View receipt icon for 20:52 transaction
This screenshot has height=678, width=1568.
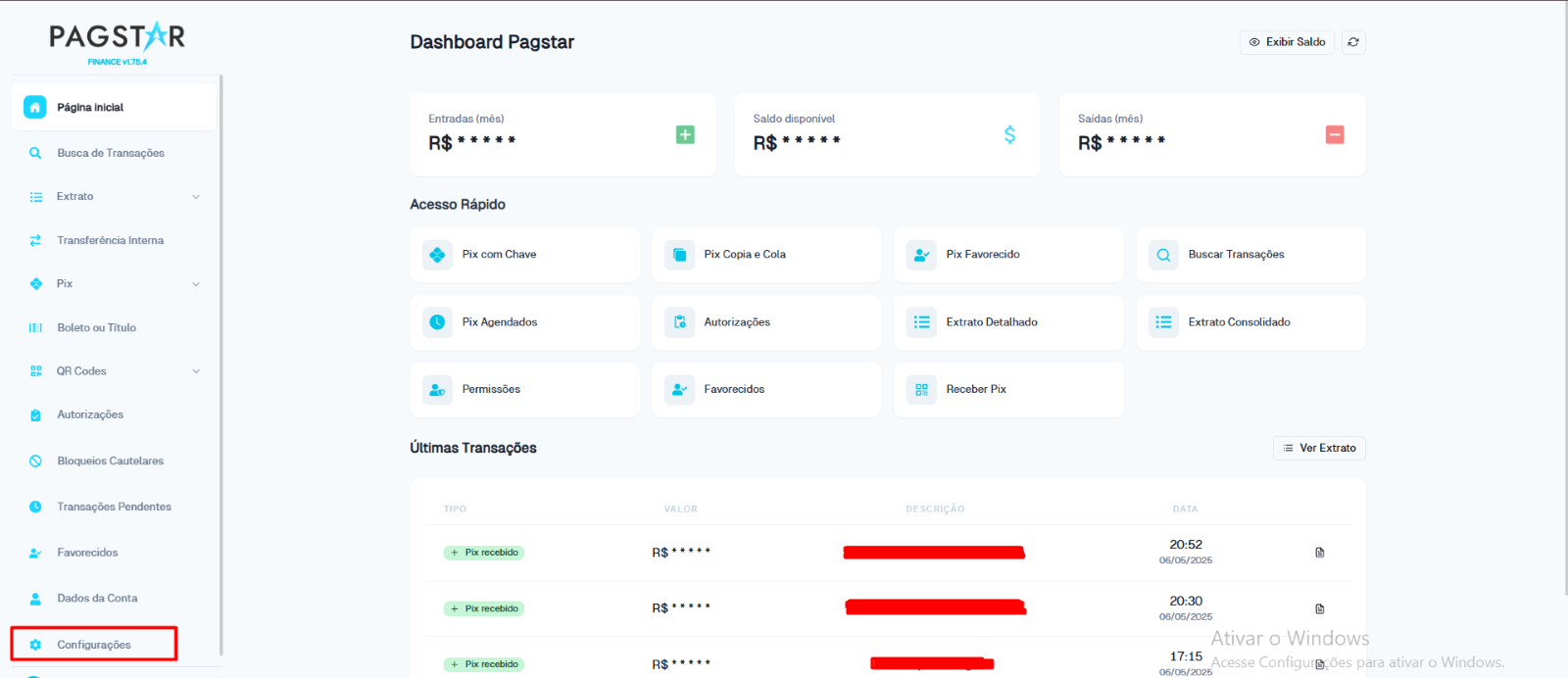pyautogui.click(x=1320, y=553)
